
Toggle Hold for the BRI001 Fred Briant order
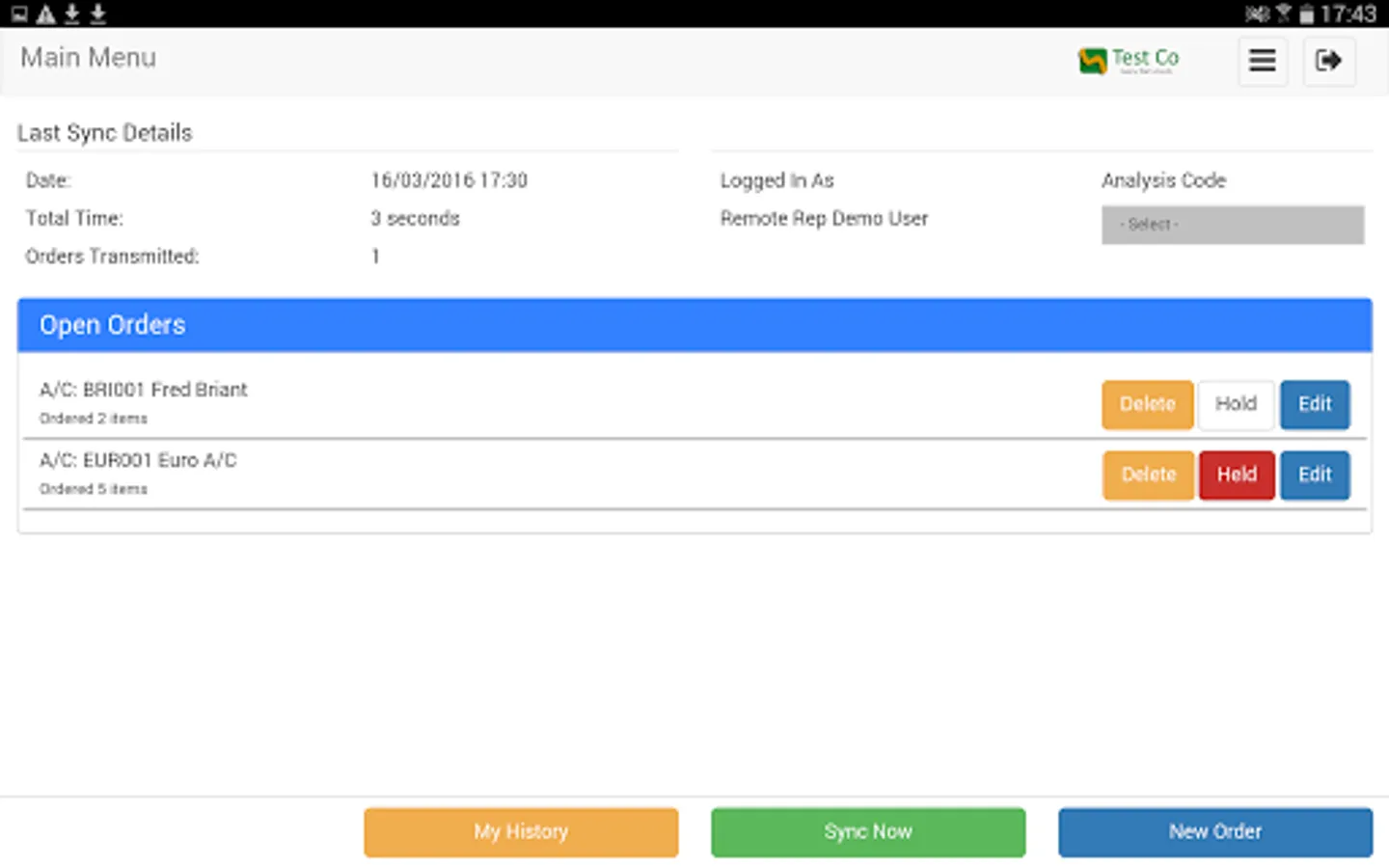(x=1236, y=404)
